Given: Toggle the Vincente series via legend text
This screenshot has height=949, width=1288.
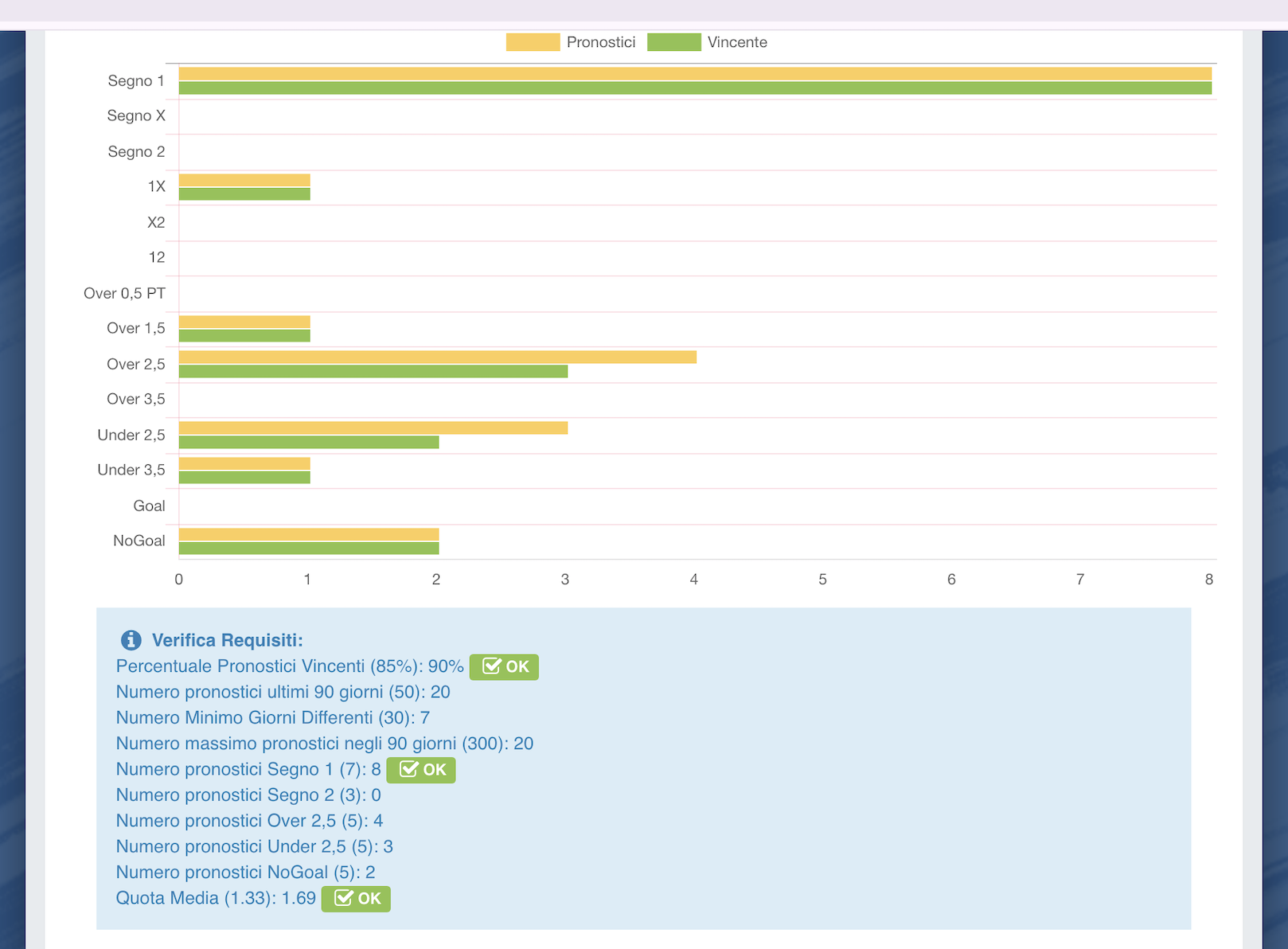Looking at the screenshot, I should pos(737,42).
